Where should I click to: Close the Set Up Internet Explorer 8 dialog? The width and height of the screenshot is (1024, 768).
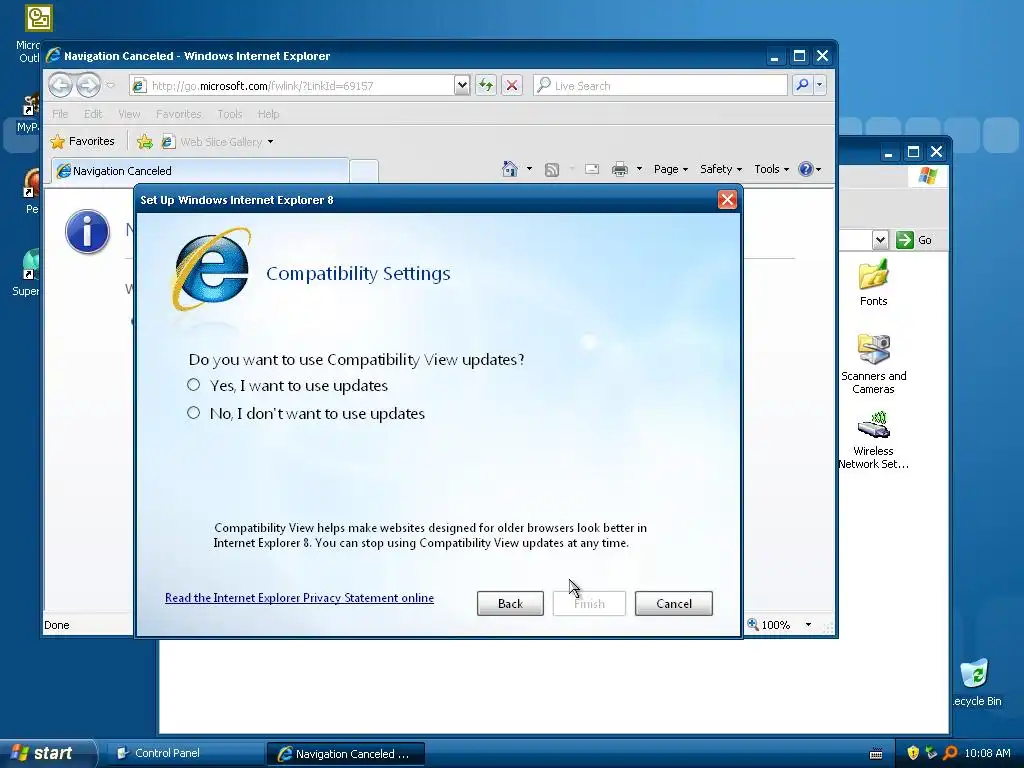click(727, 200)
